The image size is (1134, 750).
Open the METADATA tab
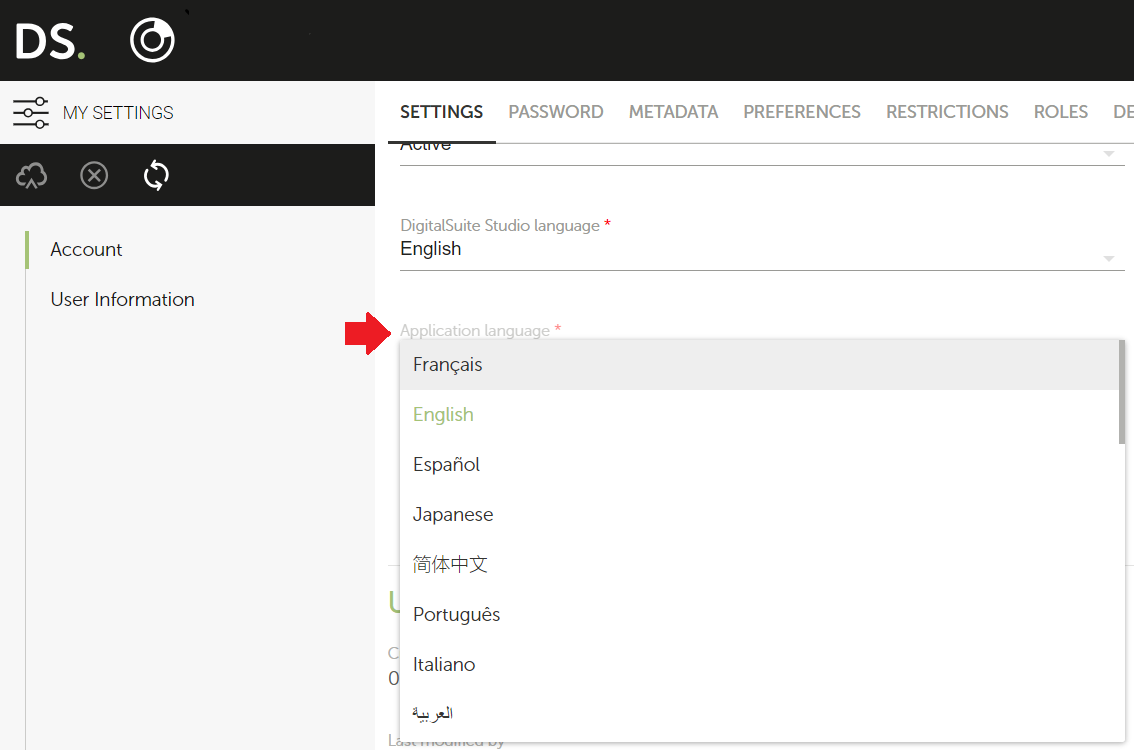(673, 112)
